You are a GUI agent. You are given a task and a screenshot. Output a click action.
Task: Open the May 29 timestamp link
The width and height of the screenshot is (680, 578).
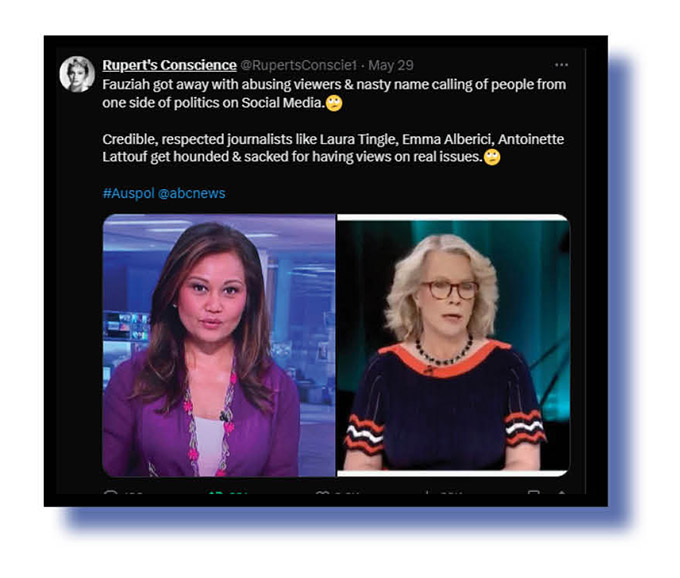(391, 65)
